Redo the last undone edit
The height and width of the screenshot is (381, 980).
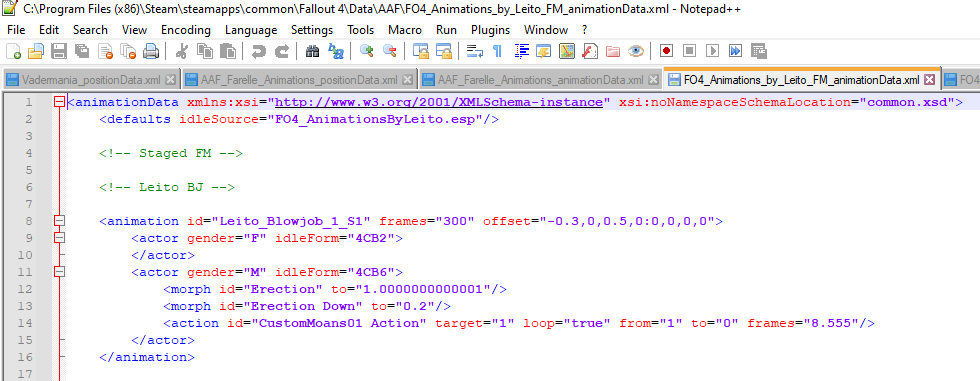282,51
